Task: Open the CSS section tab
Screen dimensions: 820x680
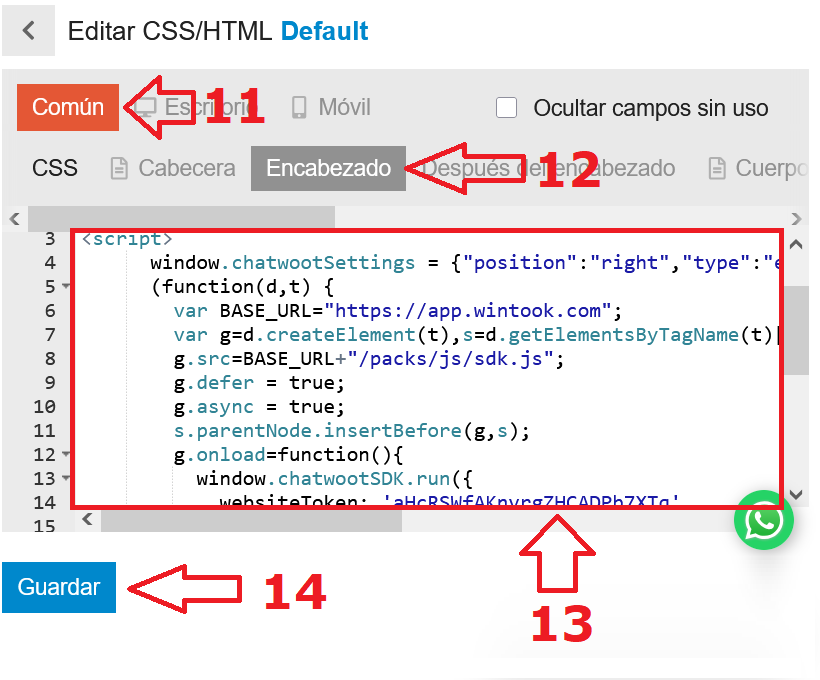Action: point(54,168)
